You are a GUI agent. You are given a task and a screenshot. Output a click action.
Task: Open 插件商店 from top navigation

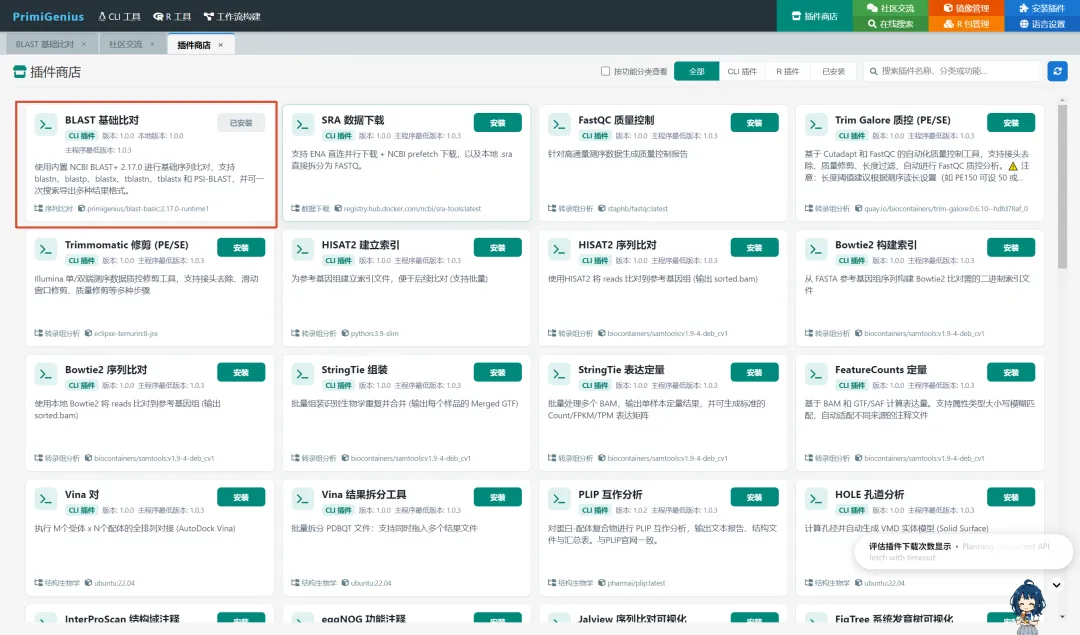coord(814,16)
